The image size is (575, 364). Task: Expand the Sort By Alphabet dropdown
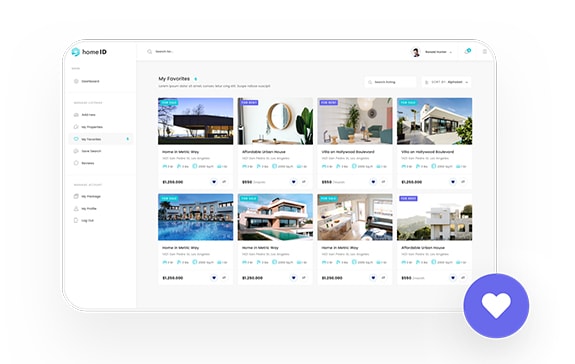tap(446, 82)
